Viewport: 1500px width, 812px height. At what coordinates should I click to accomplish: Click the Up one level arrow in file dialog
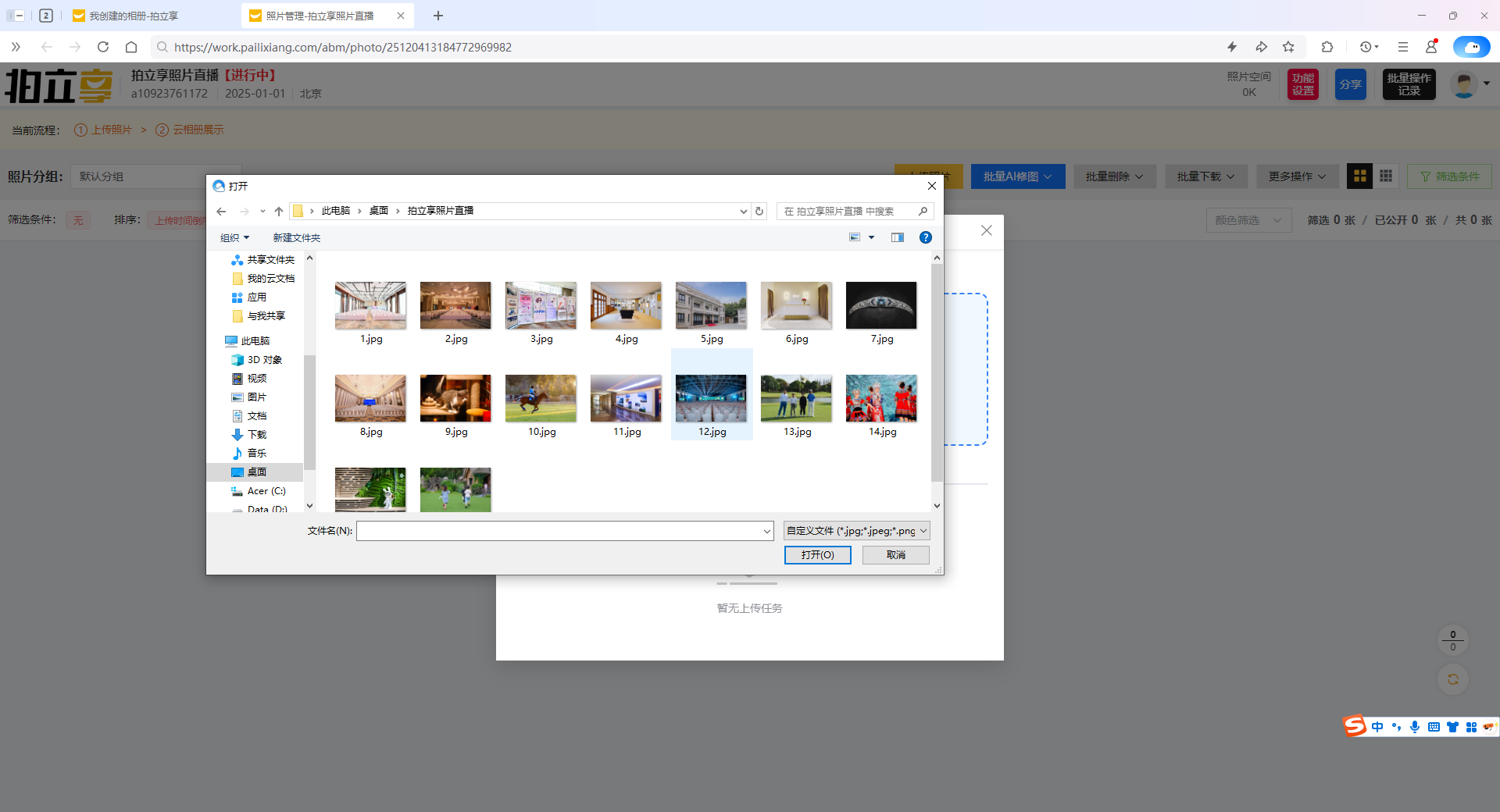[x=279, y=212]
